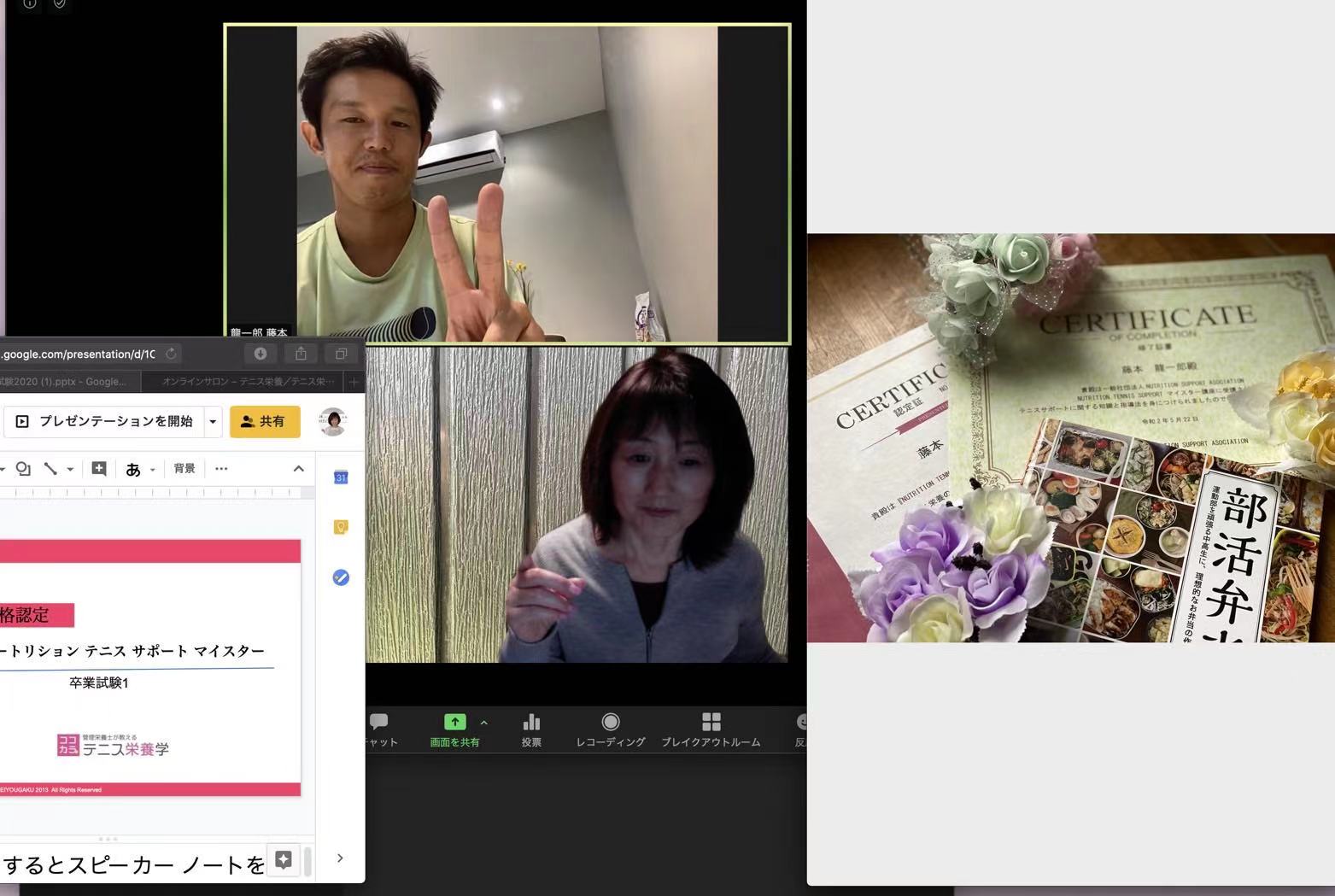Image resolution: width=1335 pixels, height=896 pixels.
Task: Open line tool type dropdown
Action: 70,469
